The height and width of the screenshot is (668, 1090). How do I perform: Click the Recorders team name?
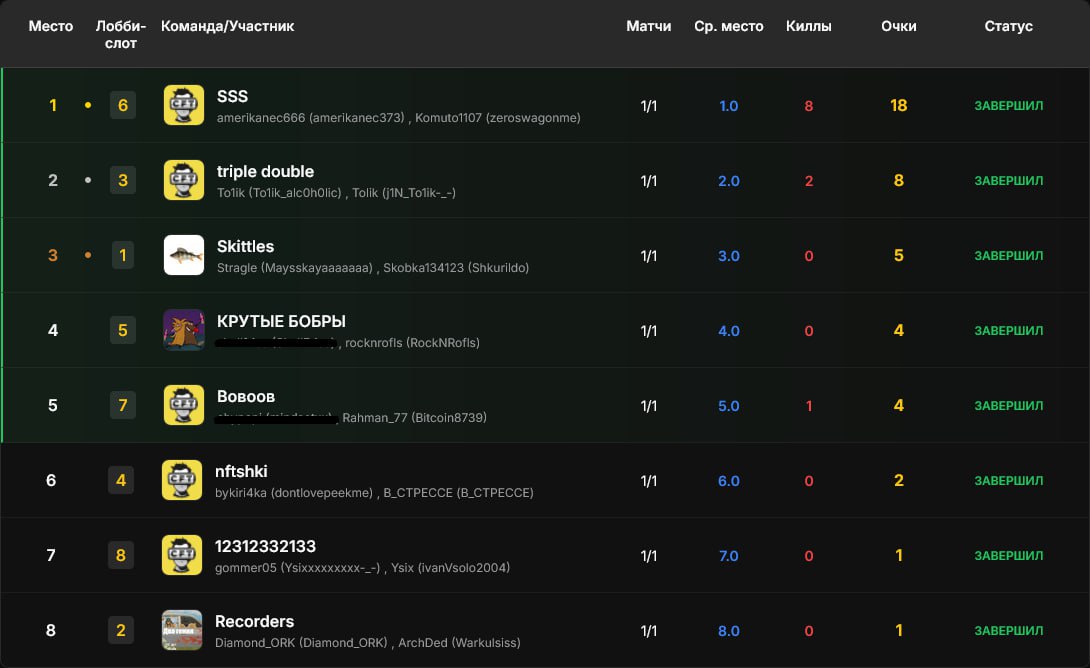tap(254, 621)
